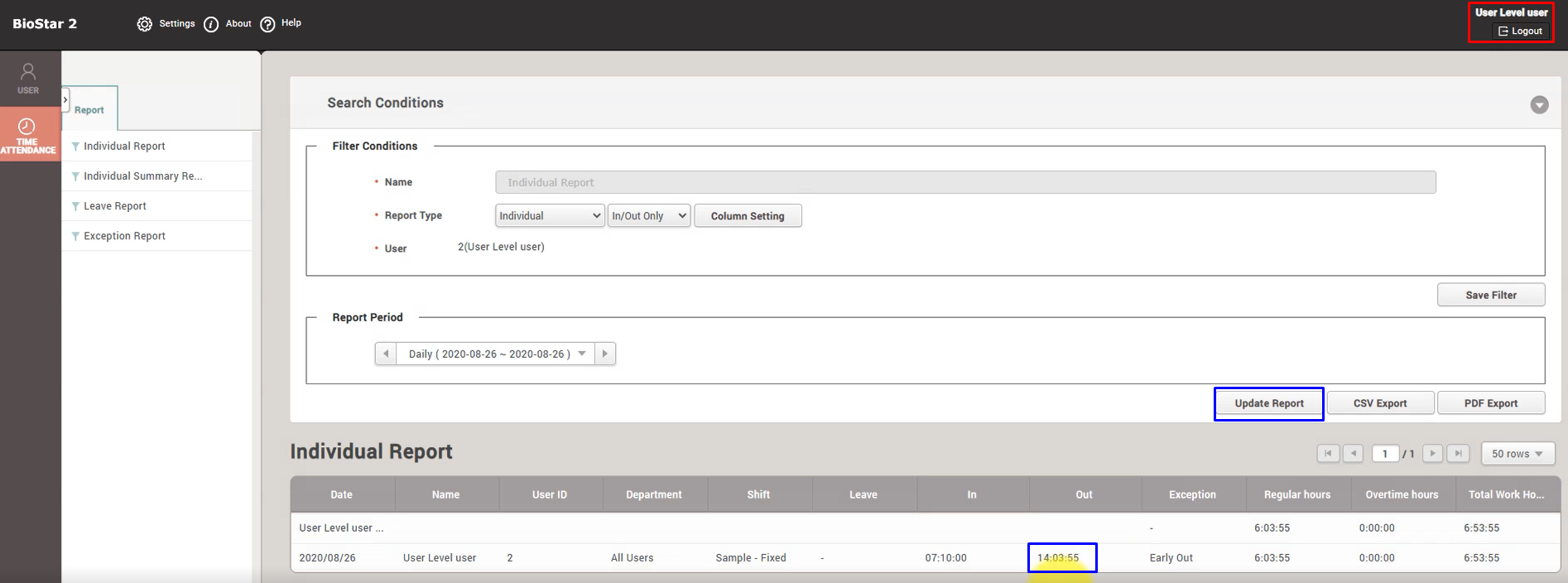Open the In/Out Only dropdown
The height and width of the screenshot is (583, 1568).
point(648,216)
